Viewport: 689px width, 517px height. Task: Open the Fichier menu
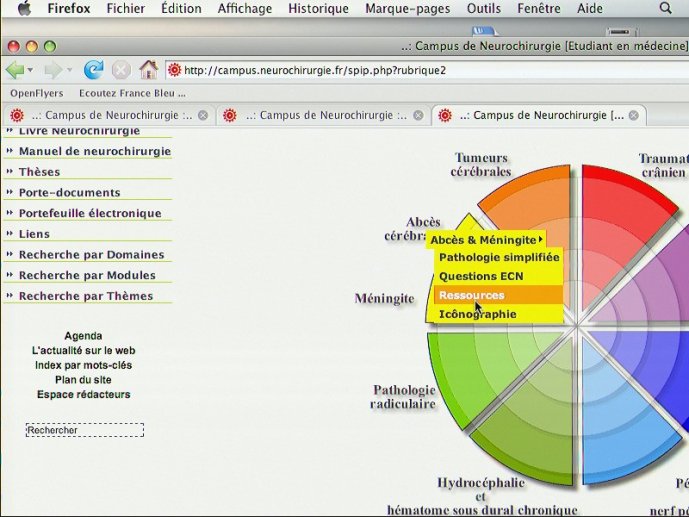pyautogui.click(x=126, y=8)
